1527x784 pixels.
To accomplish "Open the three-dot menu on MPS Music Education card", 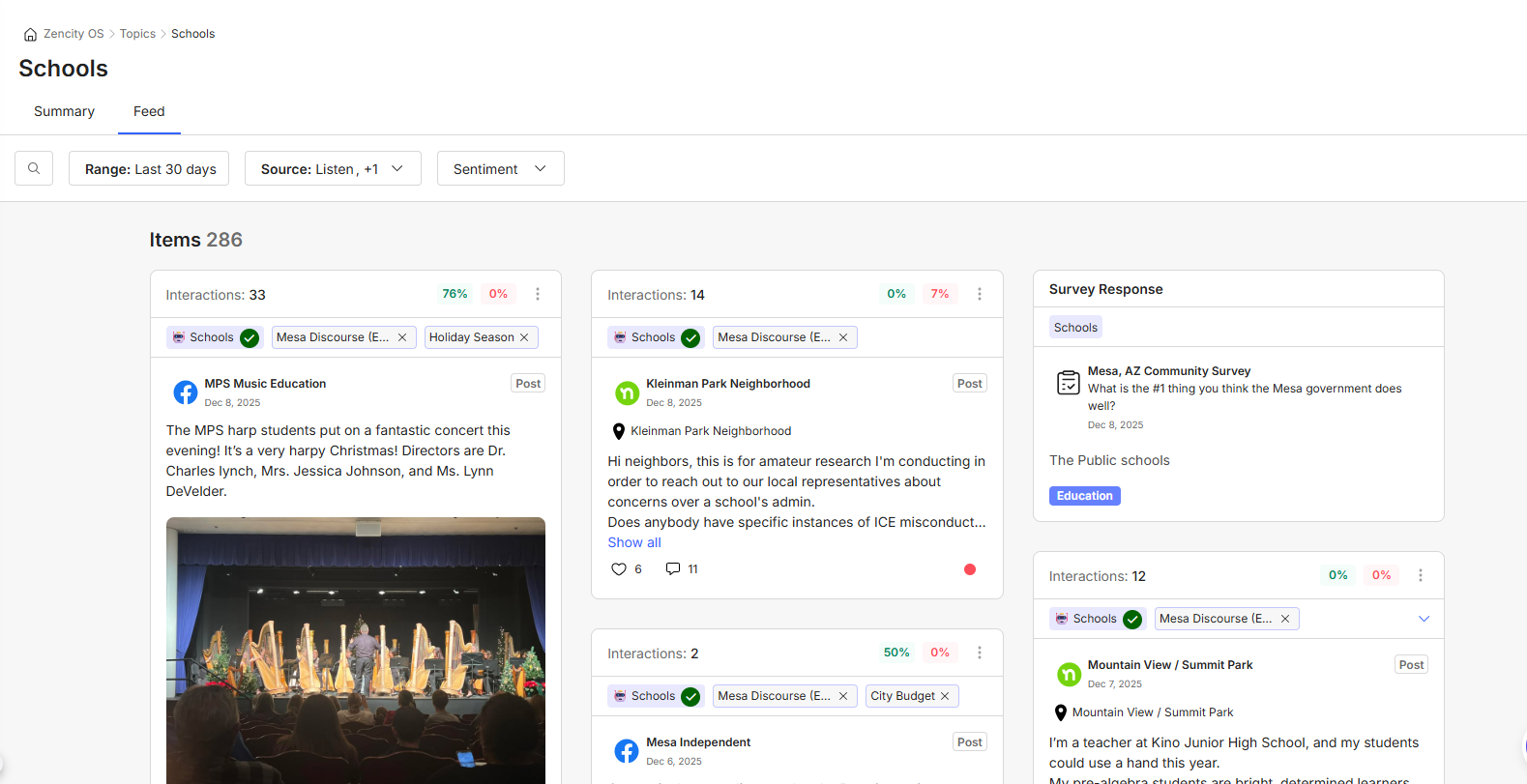I will coord(538,294).
